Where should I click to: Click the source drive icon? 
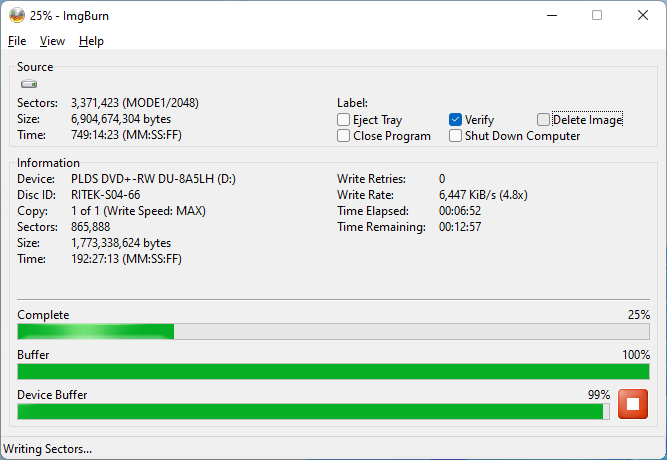[x=29, y=85]
